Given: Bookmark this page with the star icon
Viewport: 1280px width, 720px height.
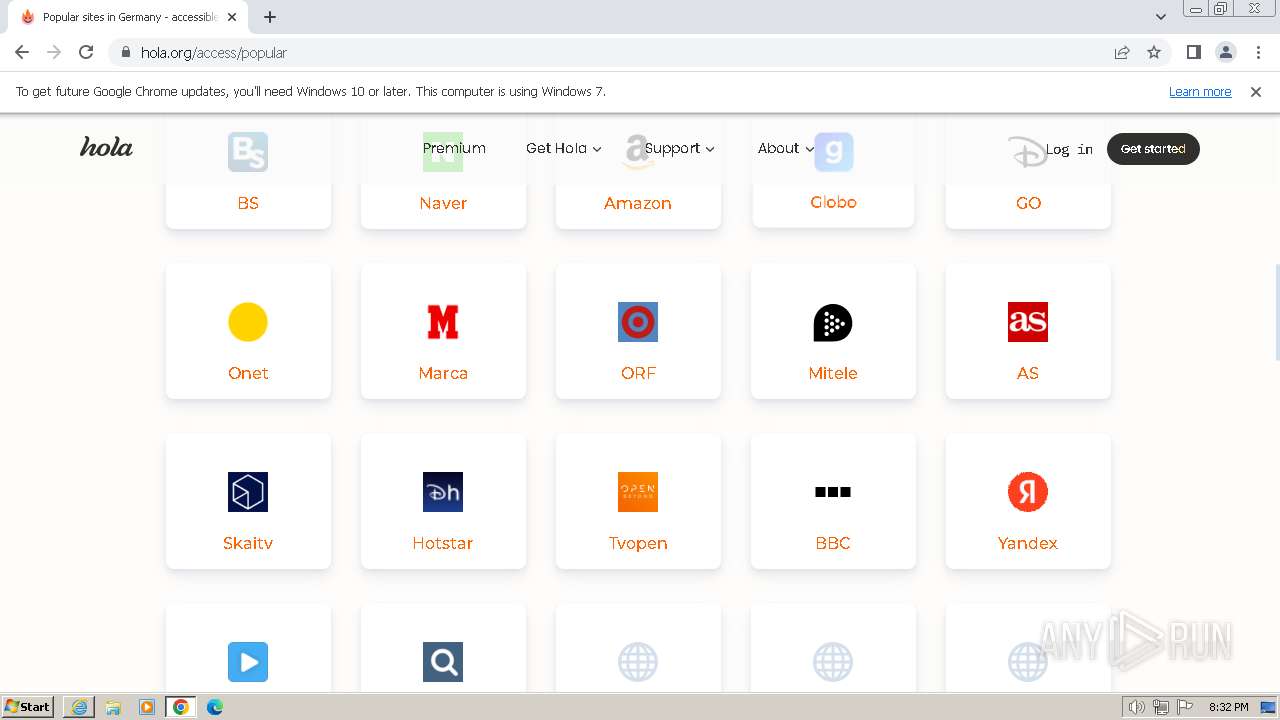Looking at the screenshot, I should (x=1154, y=52).
